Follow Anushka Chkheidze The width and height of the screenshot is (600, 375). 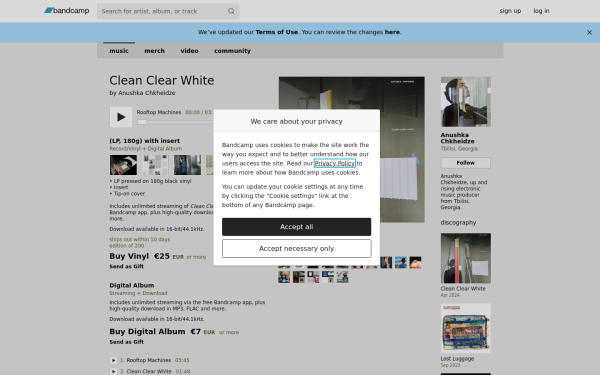tap(466, 163)
